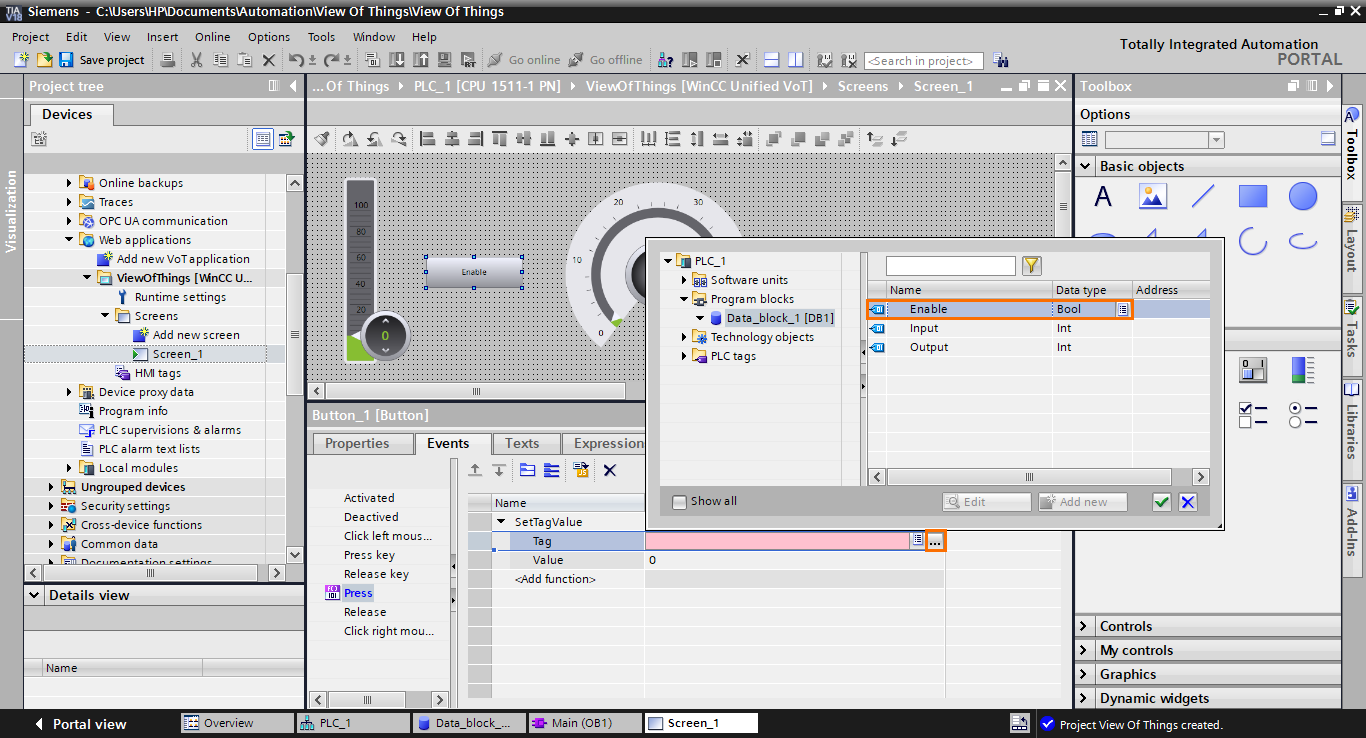The height and width of the screenshot is (738, 1366).
Task: Expand PLC tags in tag dialog
Action: pyautogui.click(x=683, y=356)
